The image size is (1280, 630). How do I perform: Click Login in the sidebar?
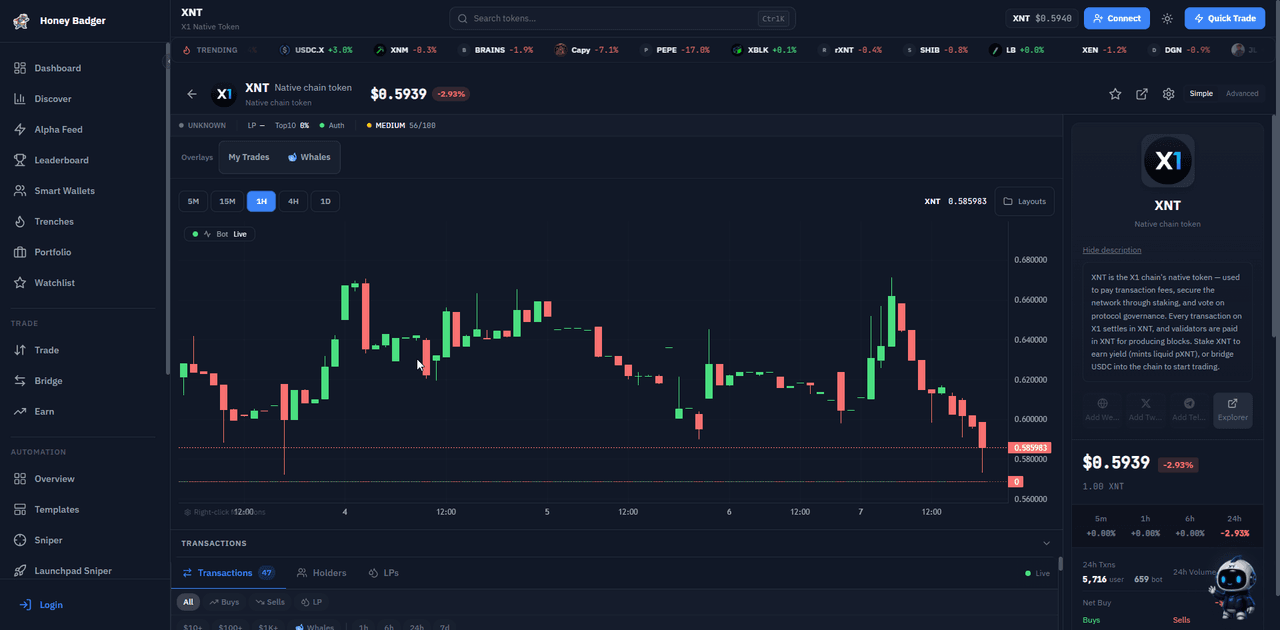click(x=42, y=605)
